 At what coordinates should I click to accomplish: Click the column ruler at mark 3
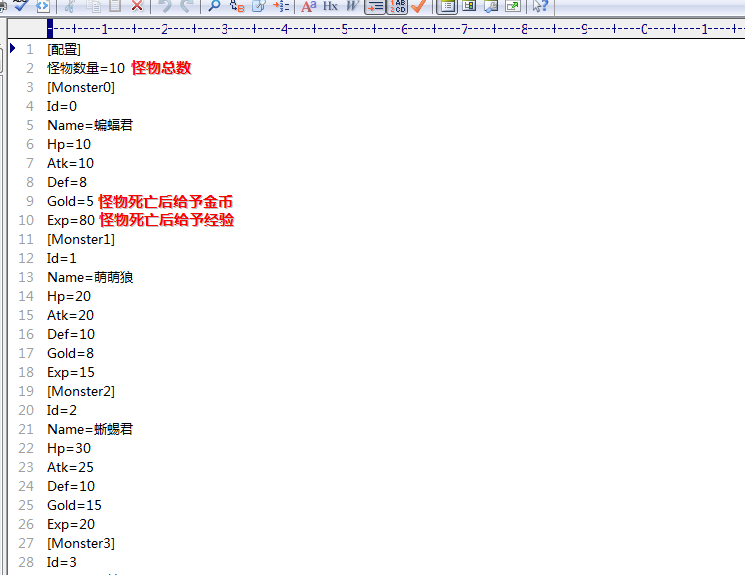[x=225, y=29]
